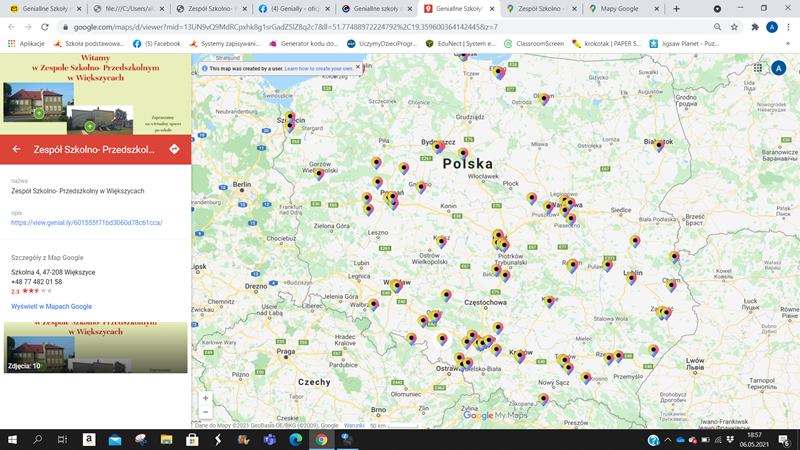Open Windows search from the taskbar
800x450 pixels.
[38, 439]
